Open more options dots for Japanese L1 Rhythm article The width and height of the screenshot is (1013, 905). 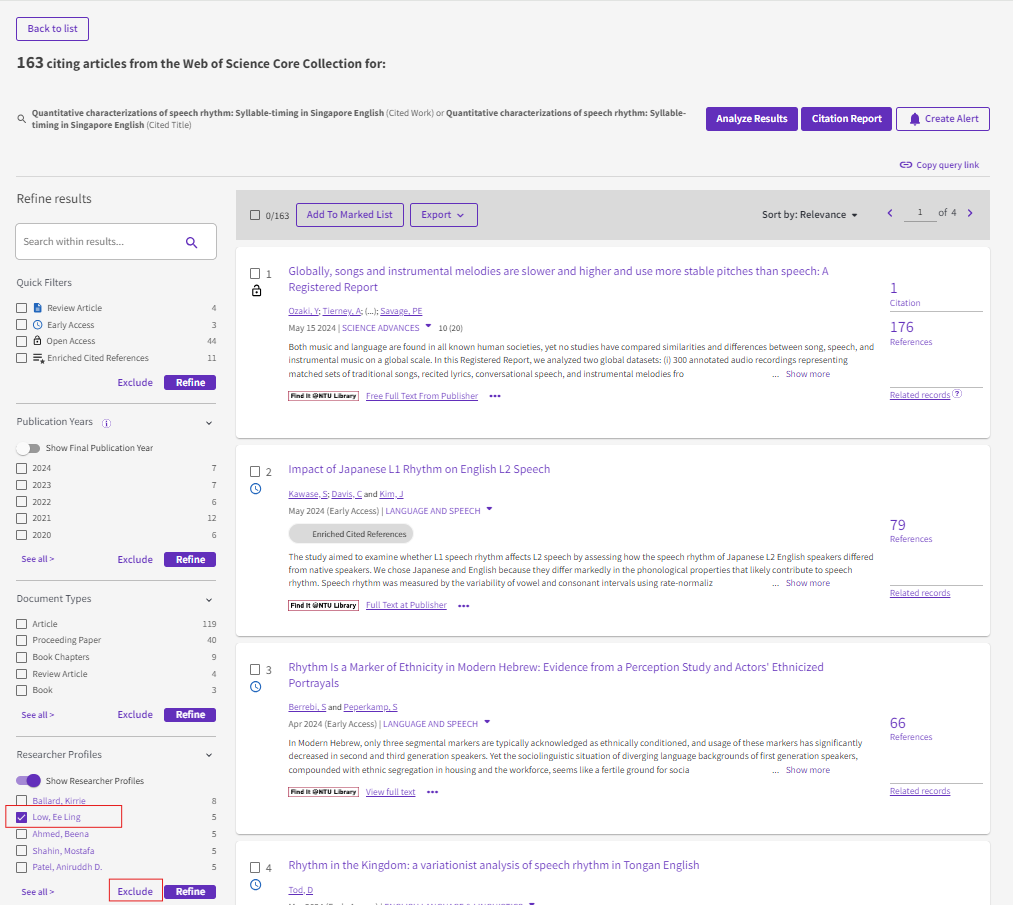[x=464, y=606]
